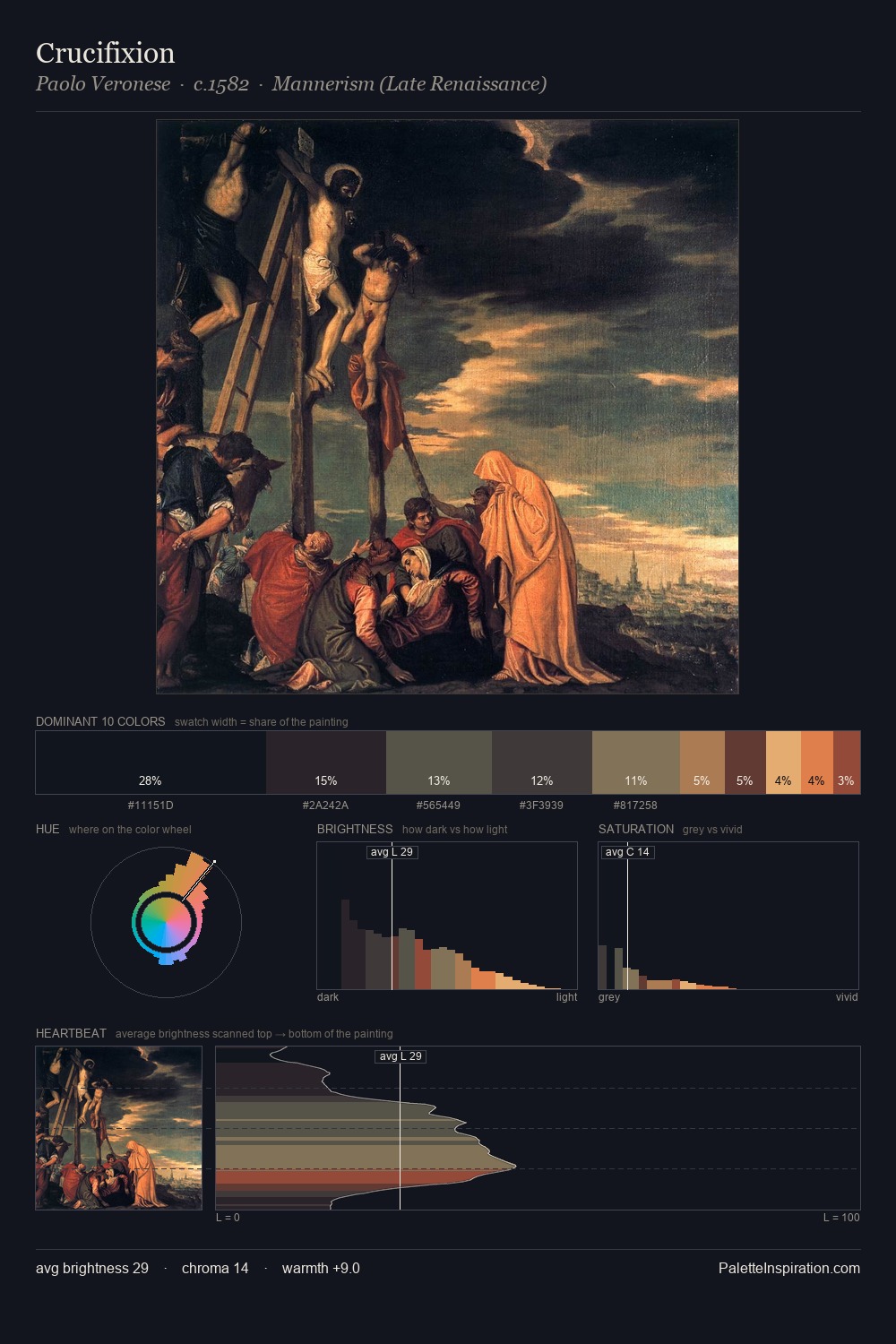Click avg C 14 label in Saturation chart

627,852
